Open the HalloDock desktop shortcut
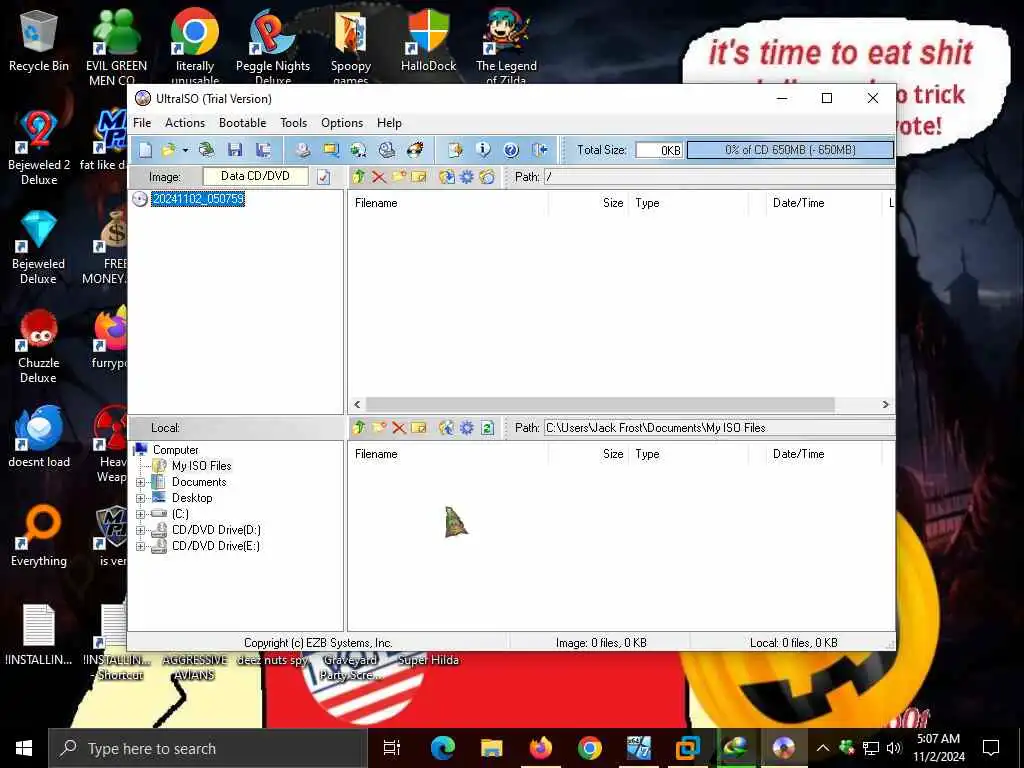Screen dimensions: 1024x768 pos(428,40)
